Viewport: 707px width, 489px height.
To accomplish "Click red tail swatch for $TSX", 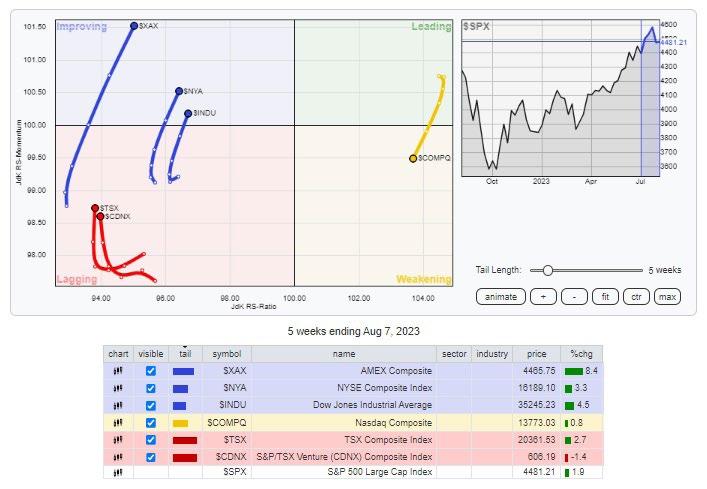I will pyautogui.click(x=185, y=440).
